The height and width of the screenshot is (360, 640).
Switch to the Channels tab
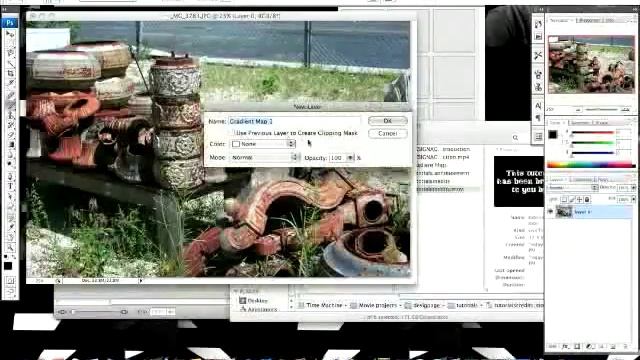581,179
